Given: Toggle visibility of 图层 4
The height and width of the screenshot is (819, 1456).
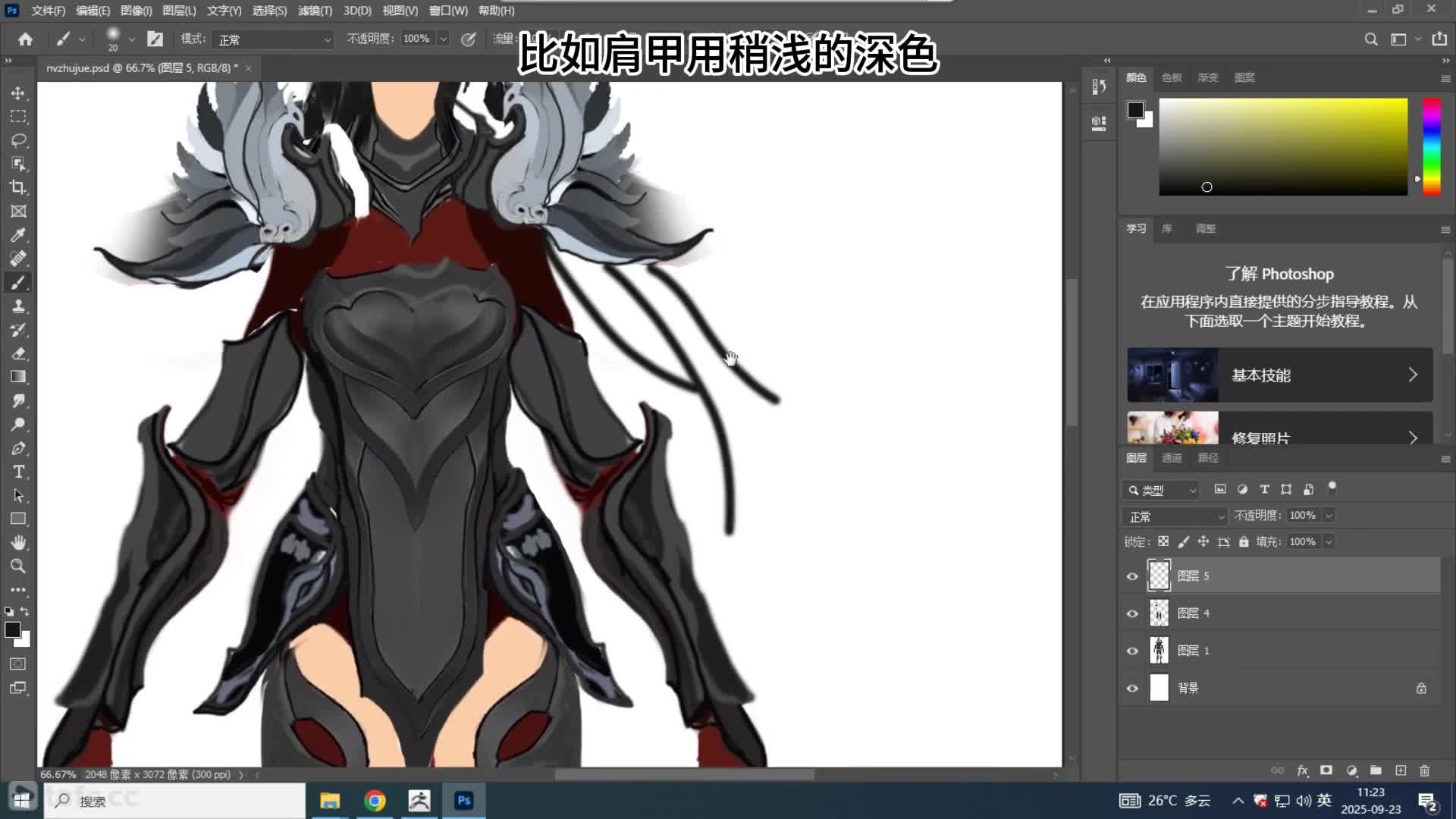Looking at the screenshot, I should point(1132,613).
